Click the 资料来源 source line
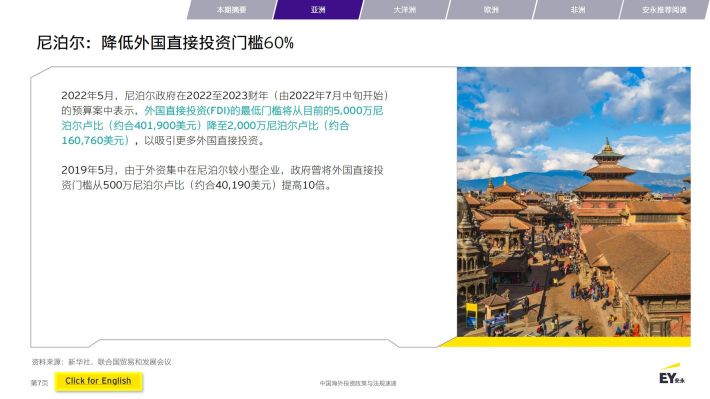Screen dimensions: 710x399 click(x=101, y=362)
